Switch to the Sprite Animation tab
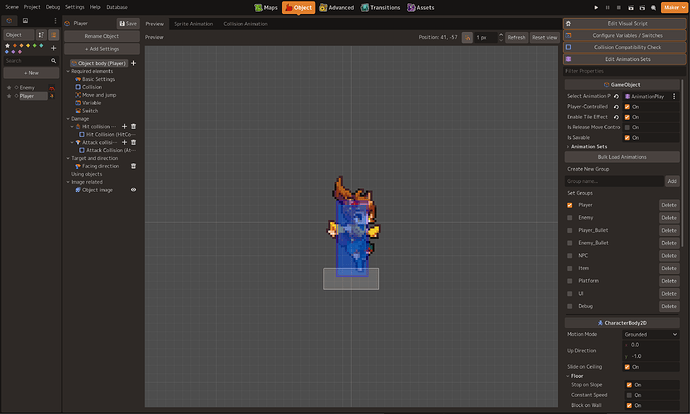690x414 pixels. (x=193, y=24)
